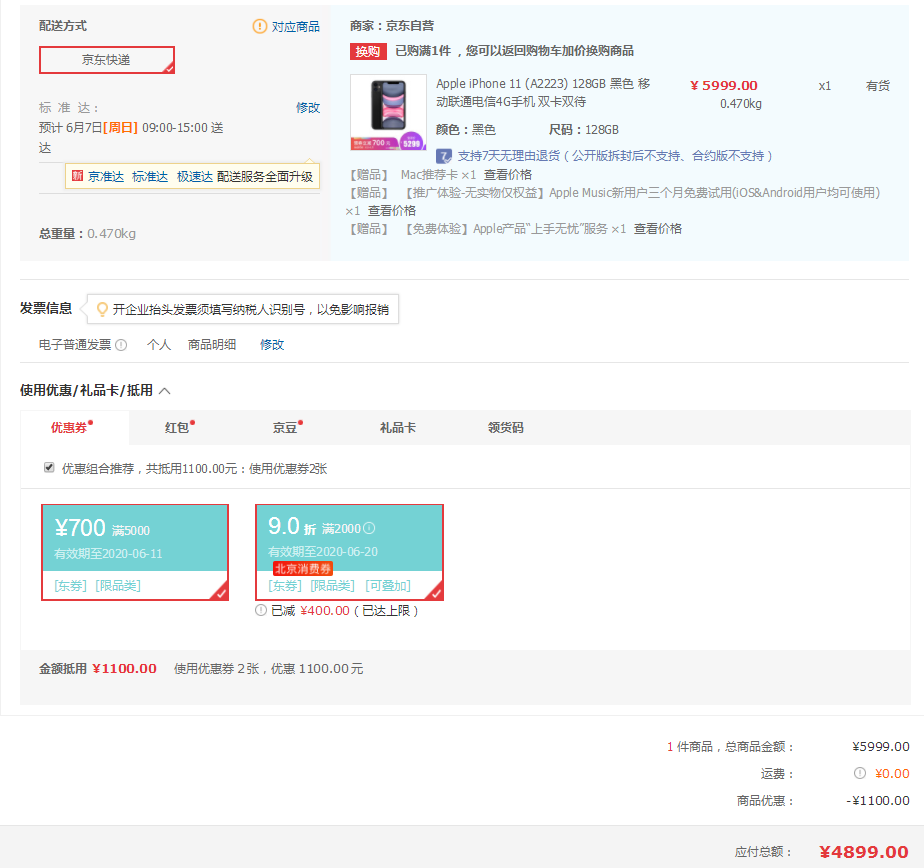Click 查看价格 for the Mac推荐卡 gift

508,175
